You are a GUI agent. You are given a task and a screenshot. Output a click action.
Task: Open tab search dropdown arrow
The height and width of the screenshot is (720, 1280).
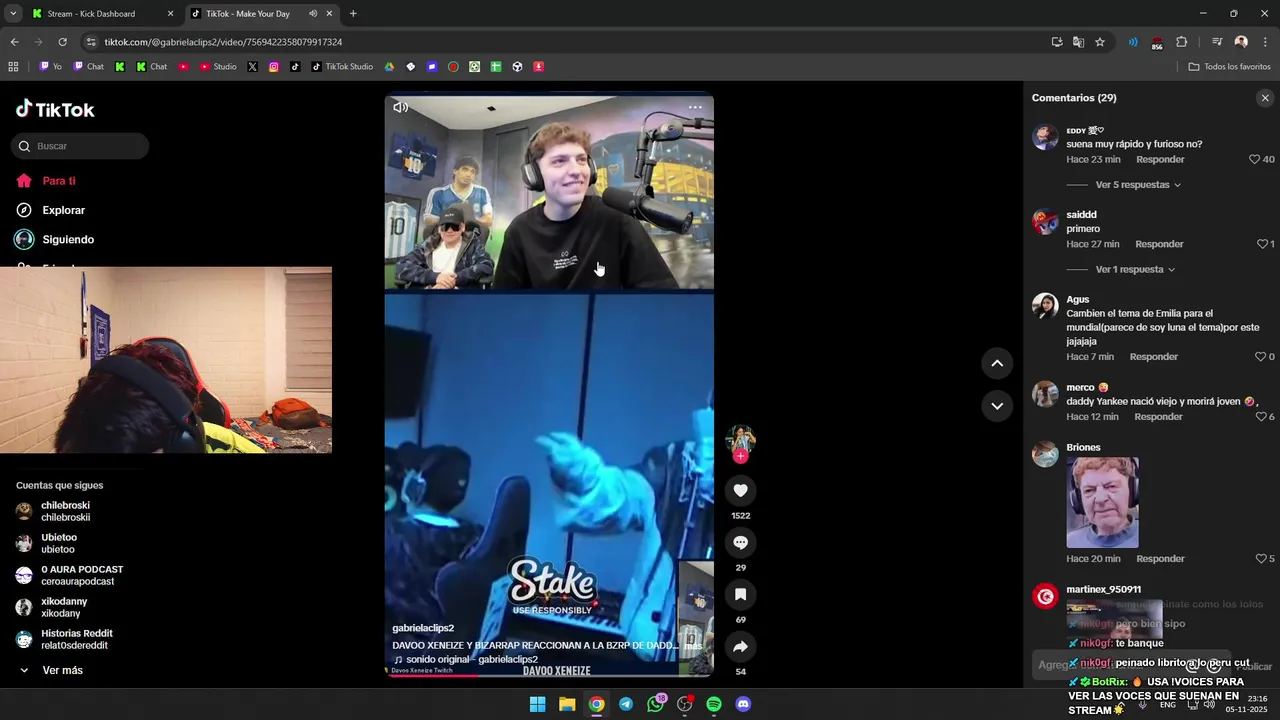click(x=13, y=14)
